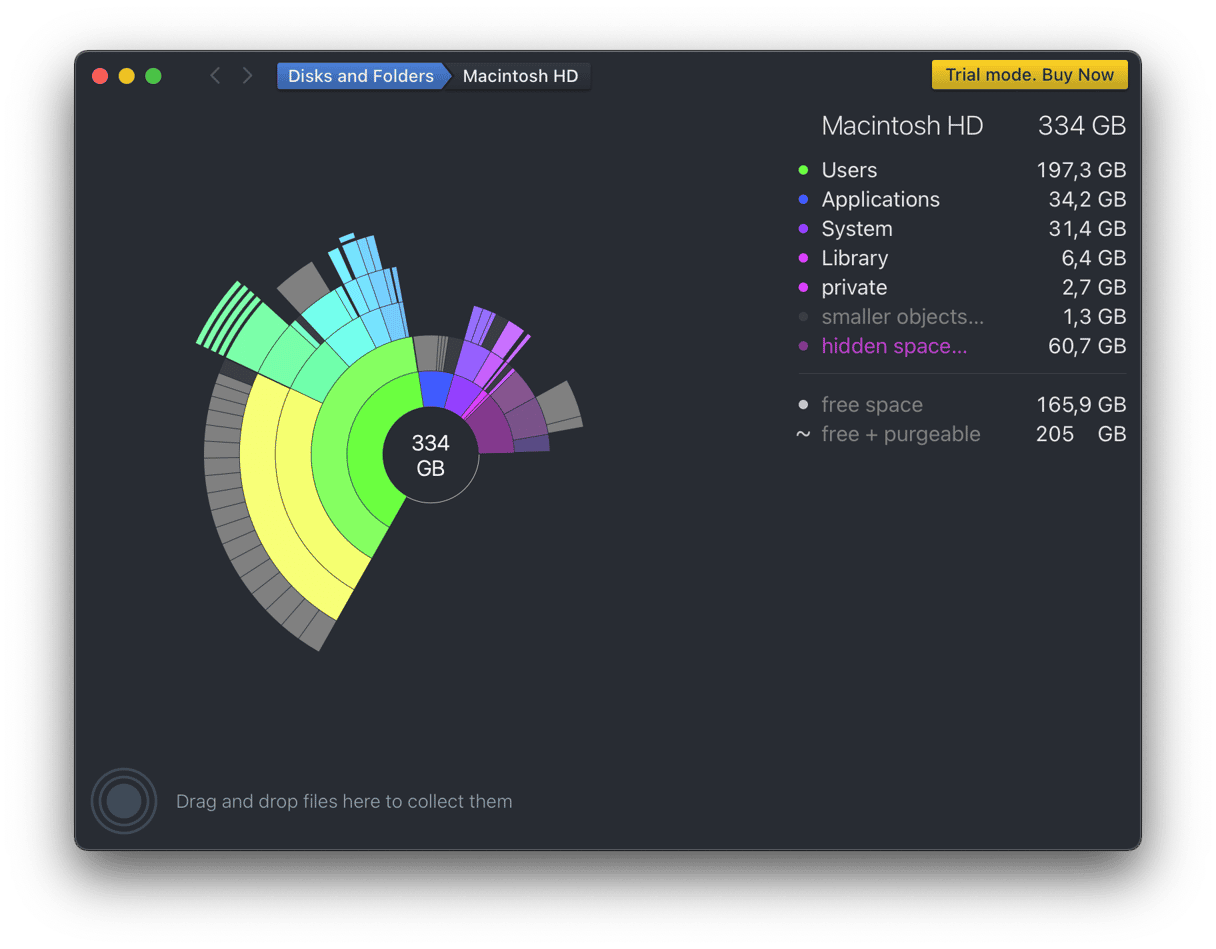Click the blue Applications wedge in chart

click(x=434, y=388)
